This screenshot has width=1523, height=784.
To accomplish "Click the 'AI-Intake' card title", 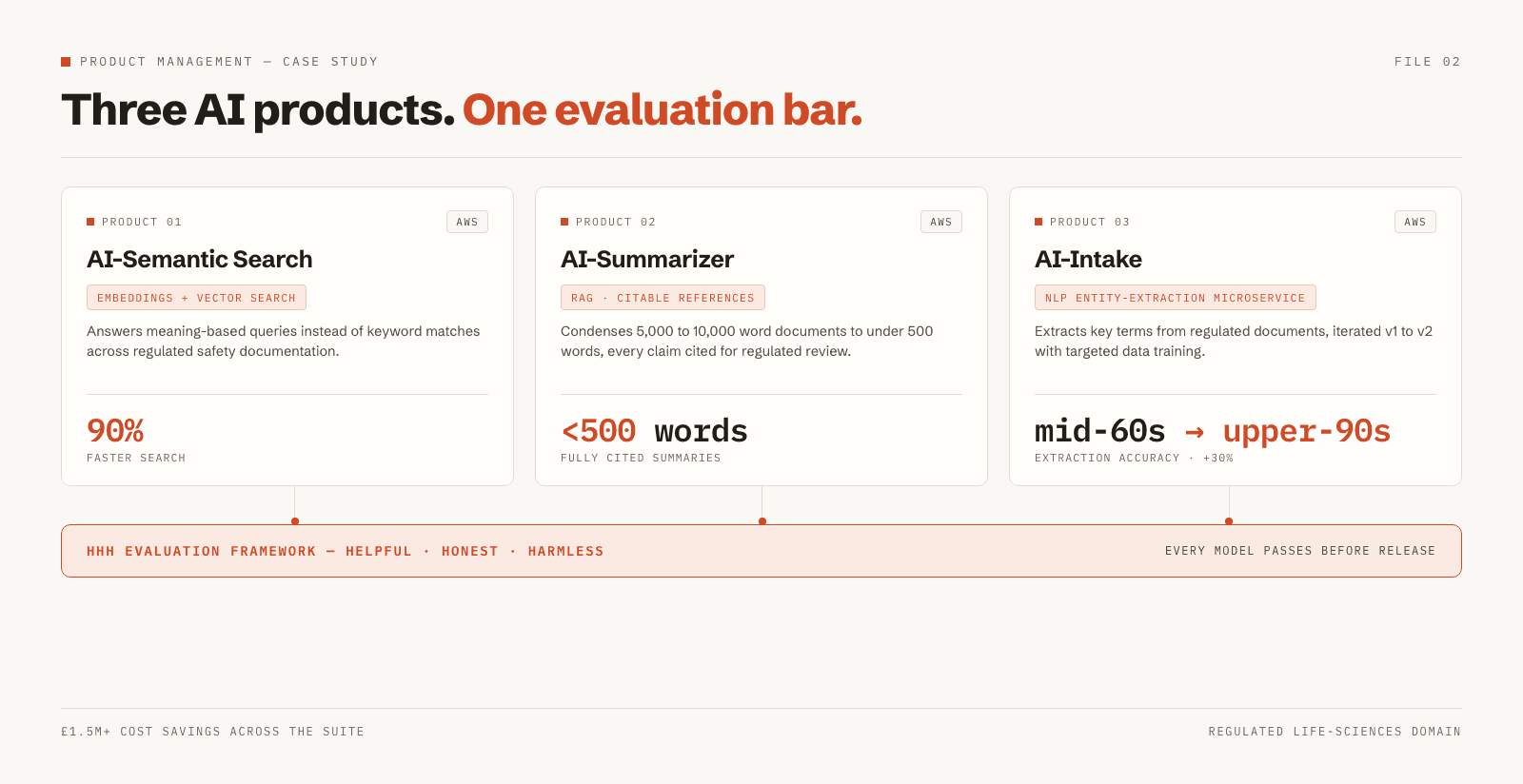I will click(x=1088, y=259).
